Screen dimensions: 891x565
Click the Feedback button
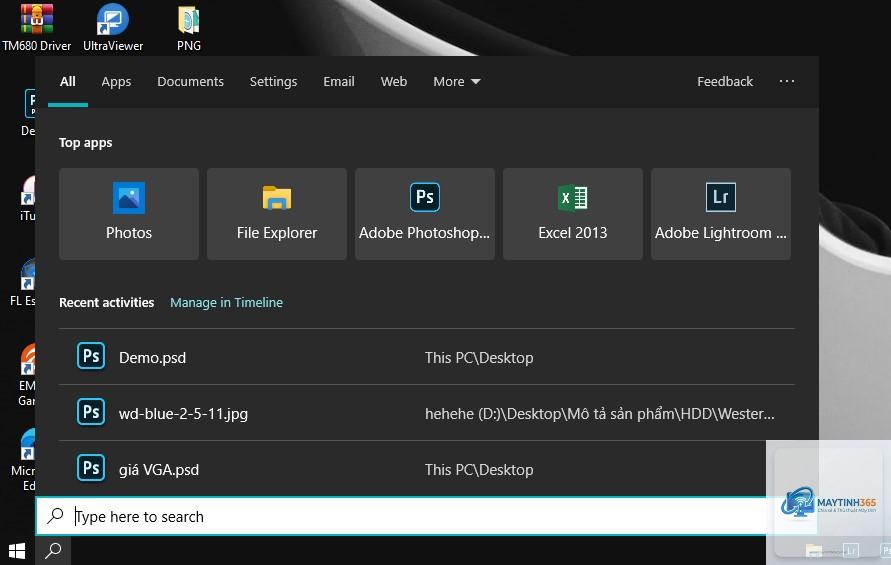(x=725, y=82)
